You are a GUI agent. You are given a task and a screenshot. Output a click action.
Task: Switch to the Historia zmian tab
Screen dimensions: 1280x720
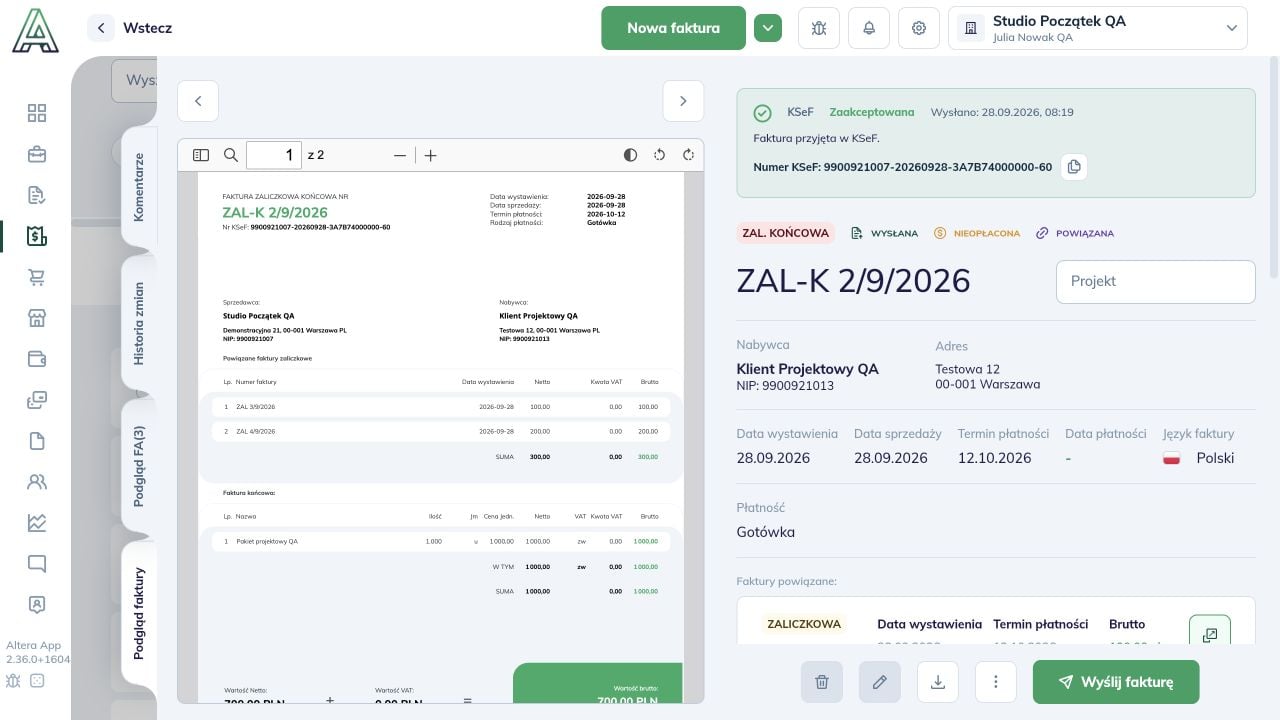tap(139, 323)
